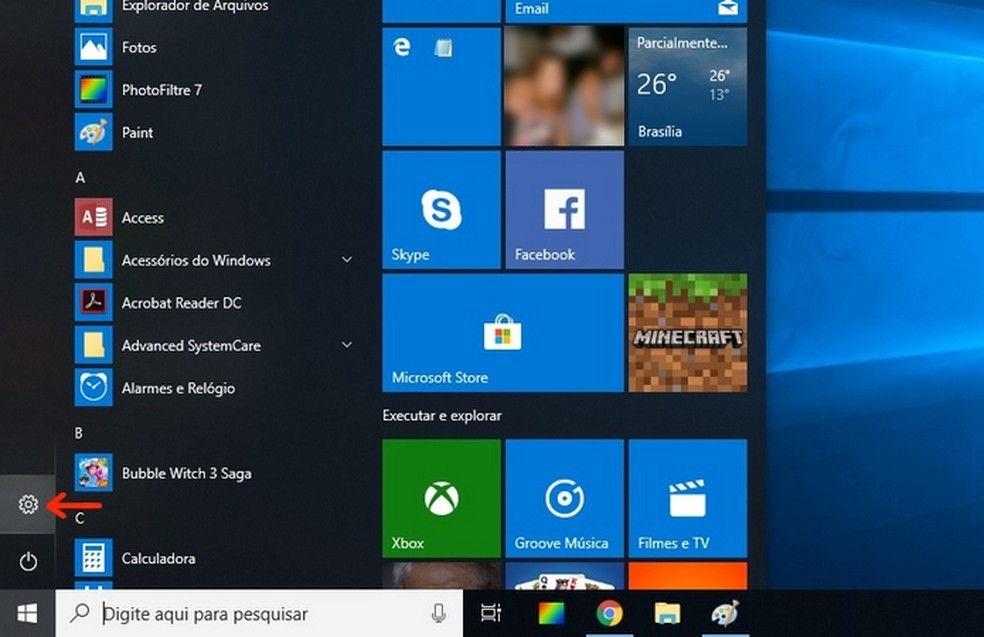Open the Windows Start button
This screenshot has height=637, width=984.
[x=27, y=613]
